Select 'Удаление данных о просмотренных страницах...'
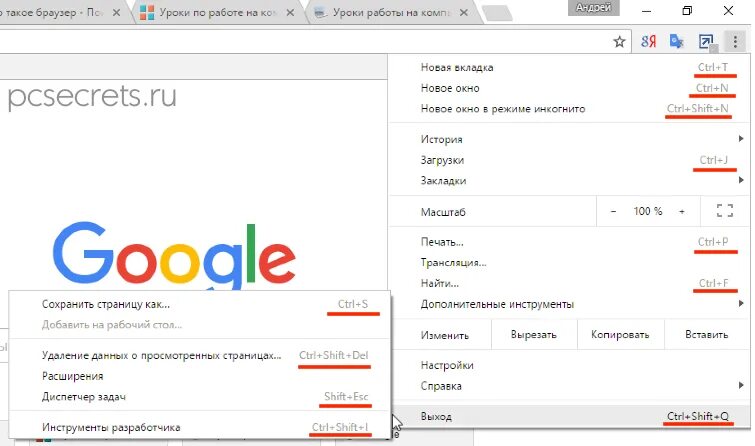755x446 pixels. coord(199,355)
